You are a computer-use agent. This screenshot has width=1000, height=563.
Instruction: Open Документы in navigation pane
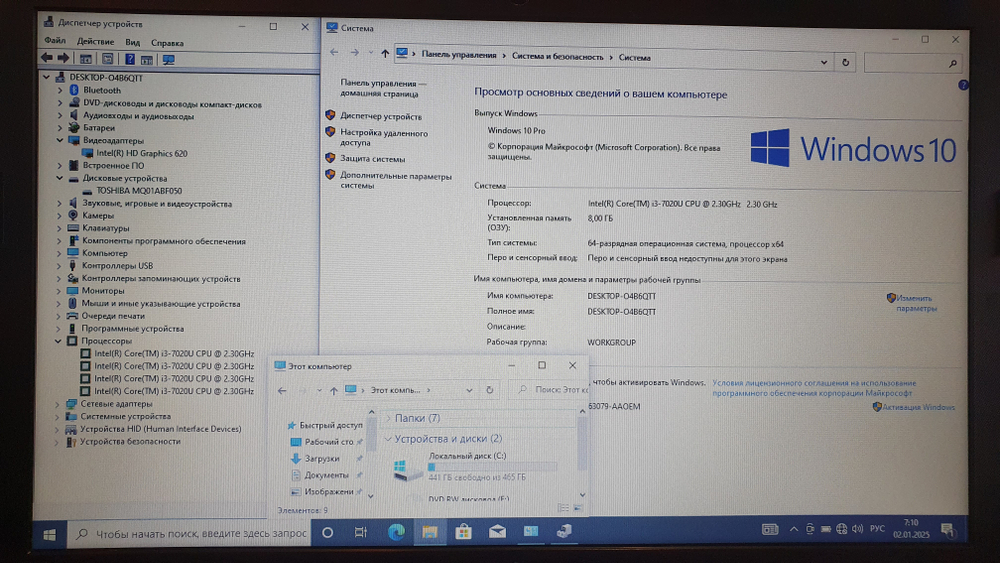pos(326,475)
